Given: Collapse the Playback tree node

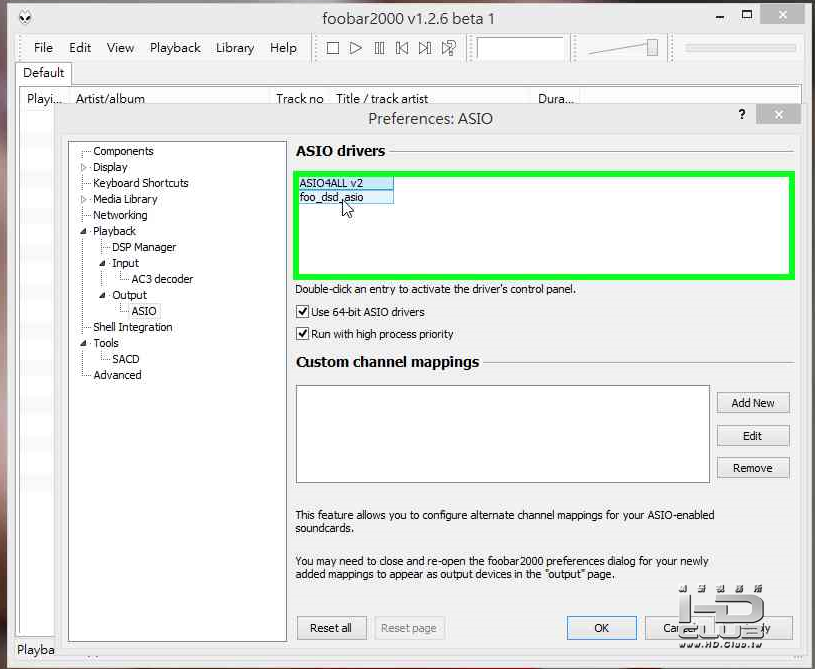Looking at the screenshot, I should pyautogui.click(x=84, y=231).
